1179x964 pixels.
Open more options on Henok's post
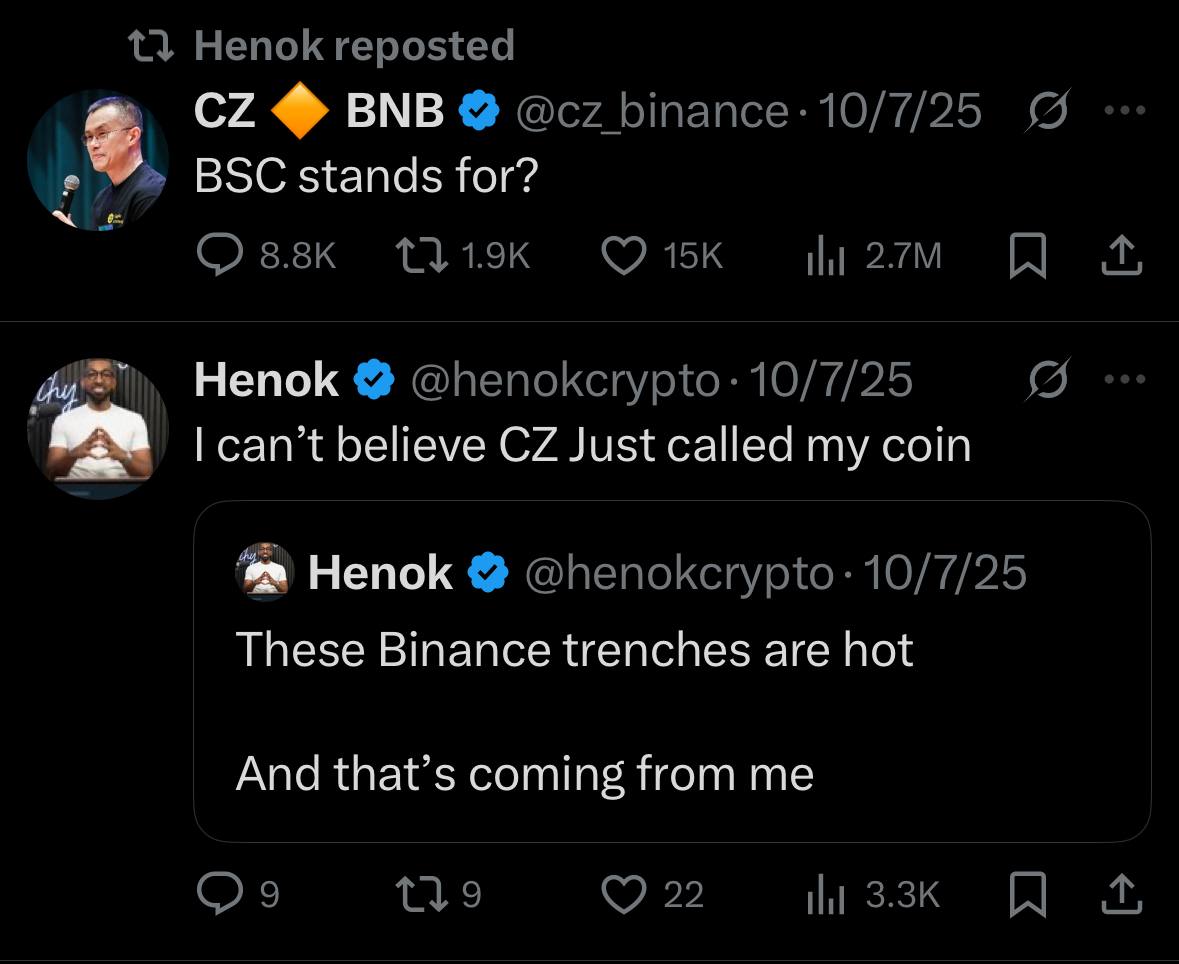[1126, 379]
